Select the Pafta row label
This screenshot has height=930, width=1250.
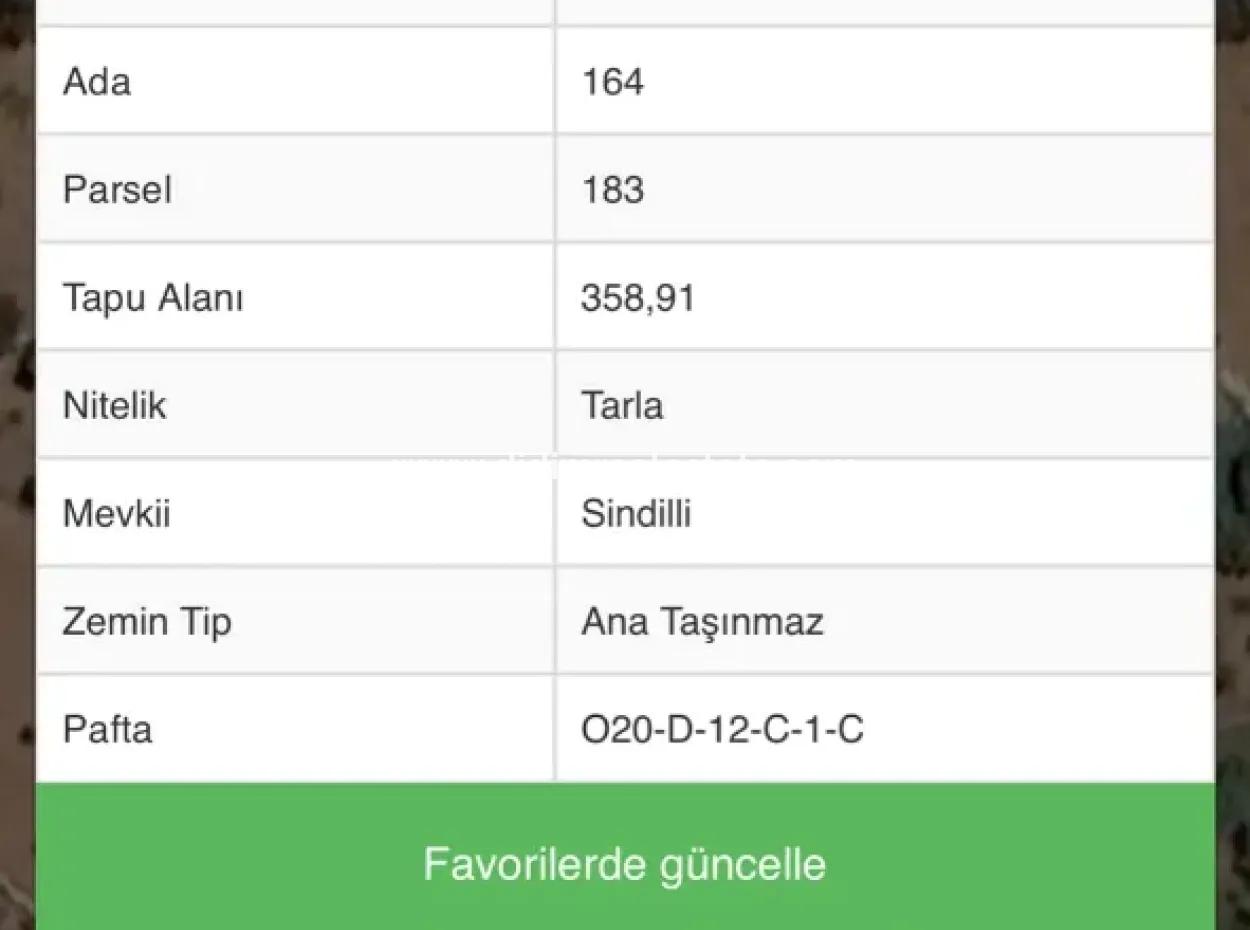click(x=108, y=729)
